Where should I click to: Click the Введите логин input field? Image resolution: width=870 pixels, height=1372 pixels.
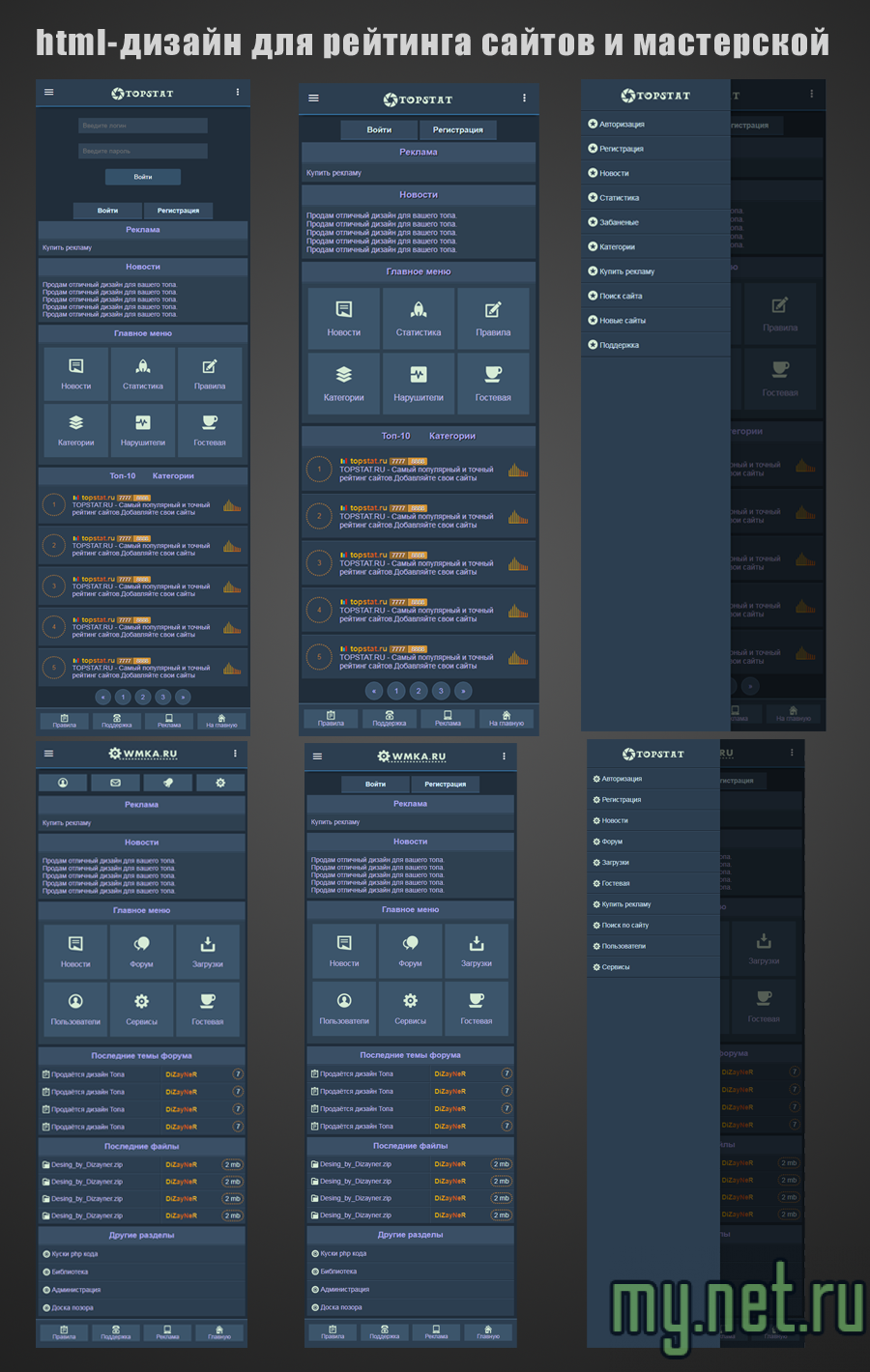(143, 126)
